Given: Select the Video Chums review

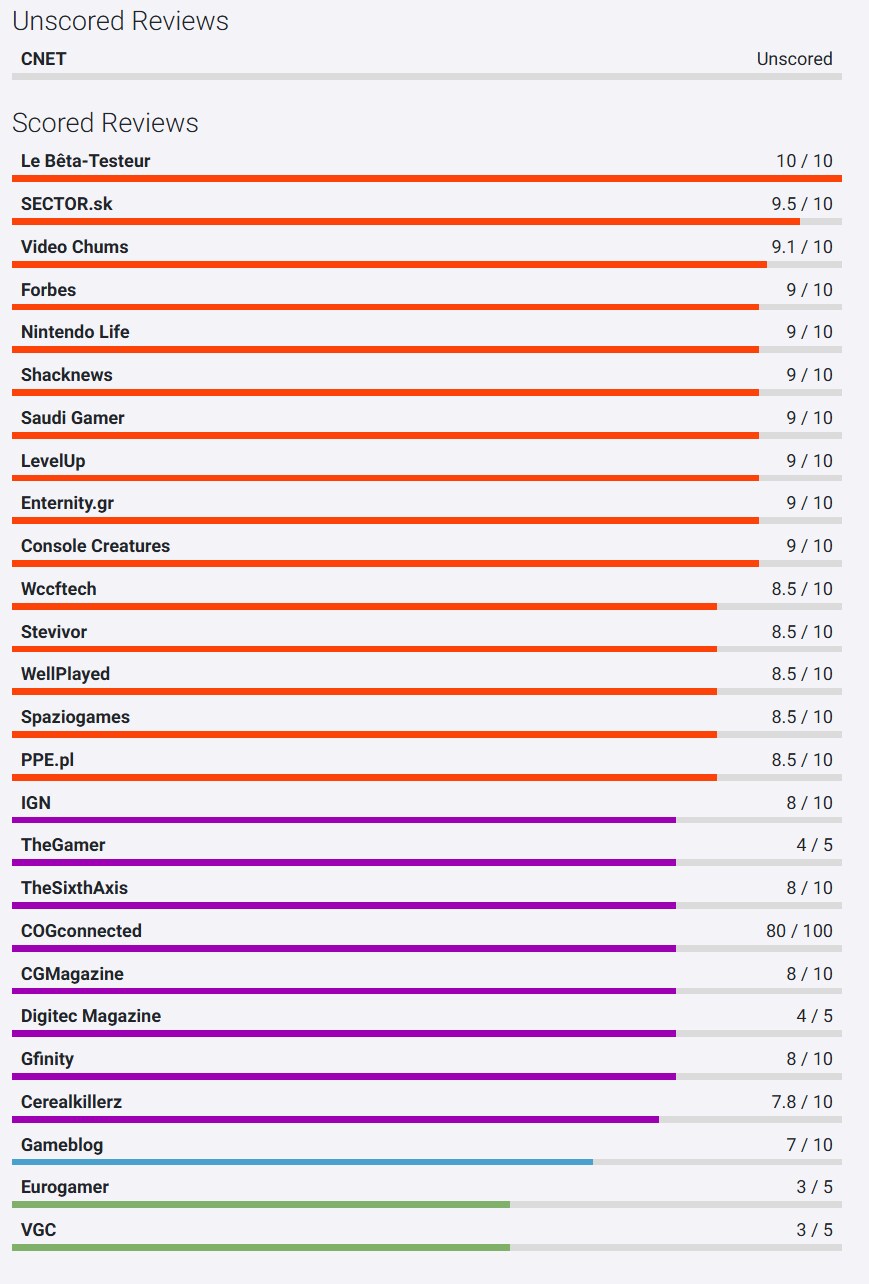Looking at the screenshot, I should point(75,247).
